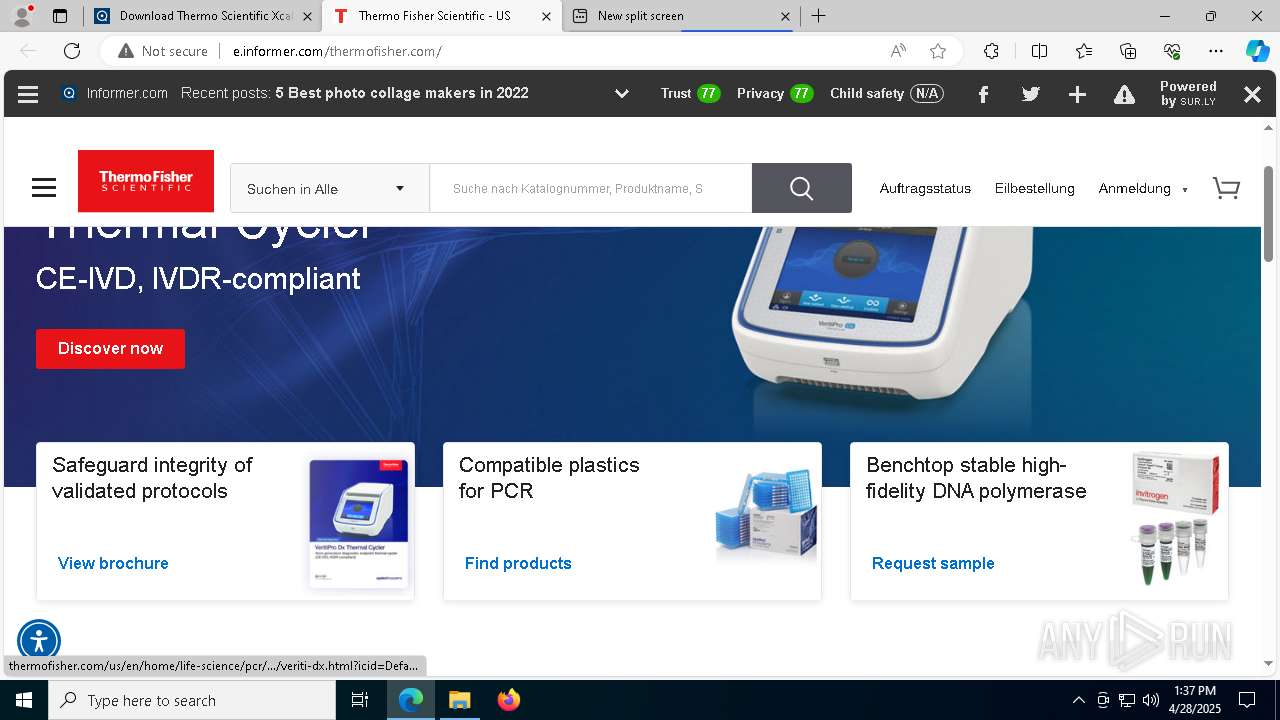The width and height of the screenshot is (1280, 720).
Task: Click the Invitrogen polymerase product image
Action: tap(1175, 518)
